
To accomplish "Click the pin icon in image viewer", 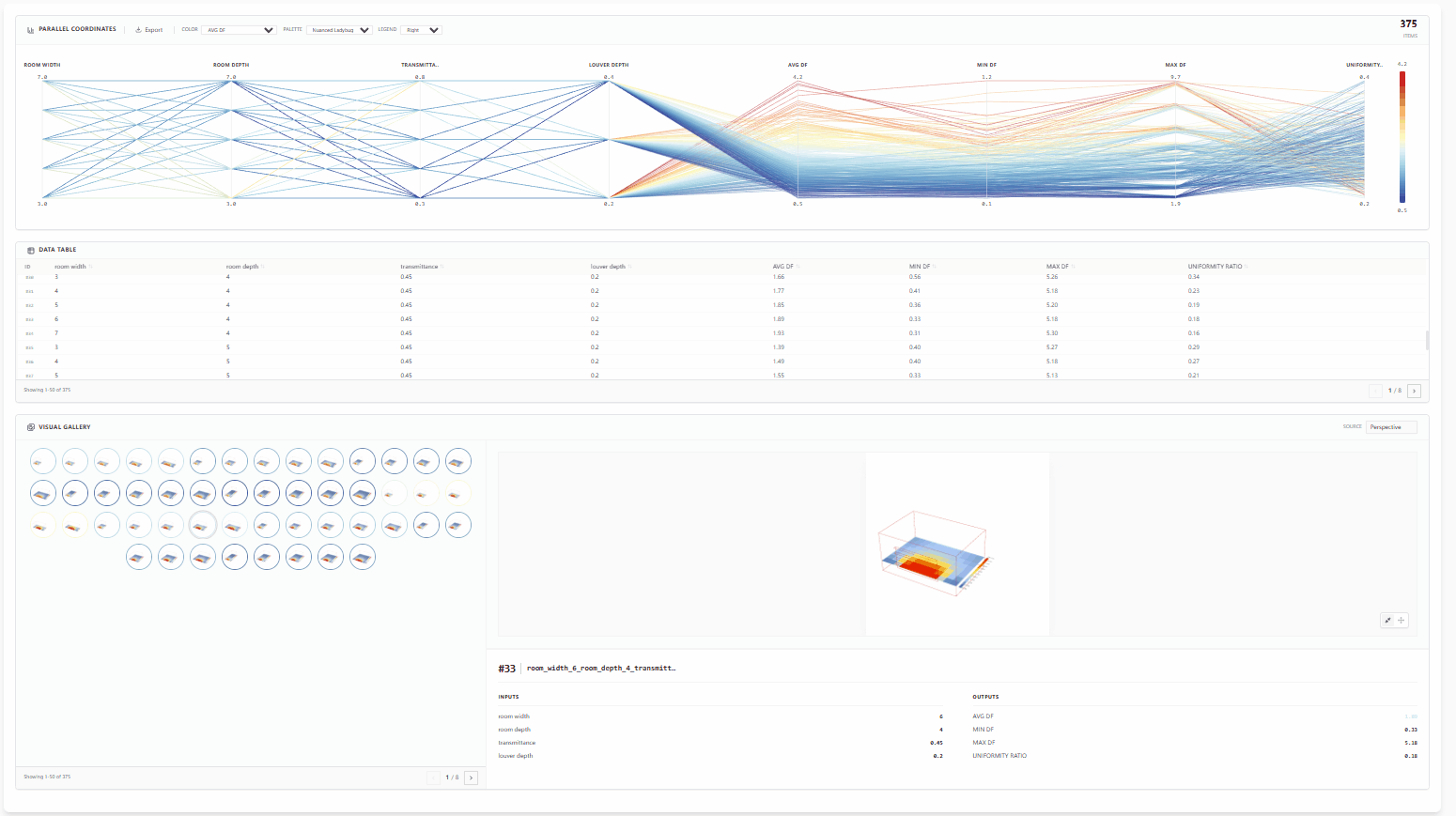I will tap(1387, 621).
